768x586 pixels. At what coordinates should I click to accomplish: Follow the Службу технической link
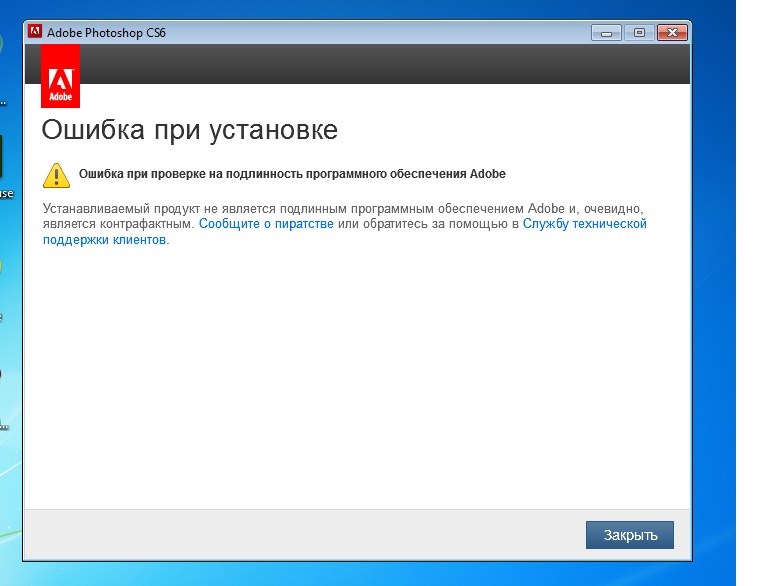585,224
